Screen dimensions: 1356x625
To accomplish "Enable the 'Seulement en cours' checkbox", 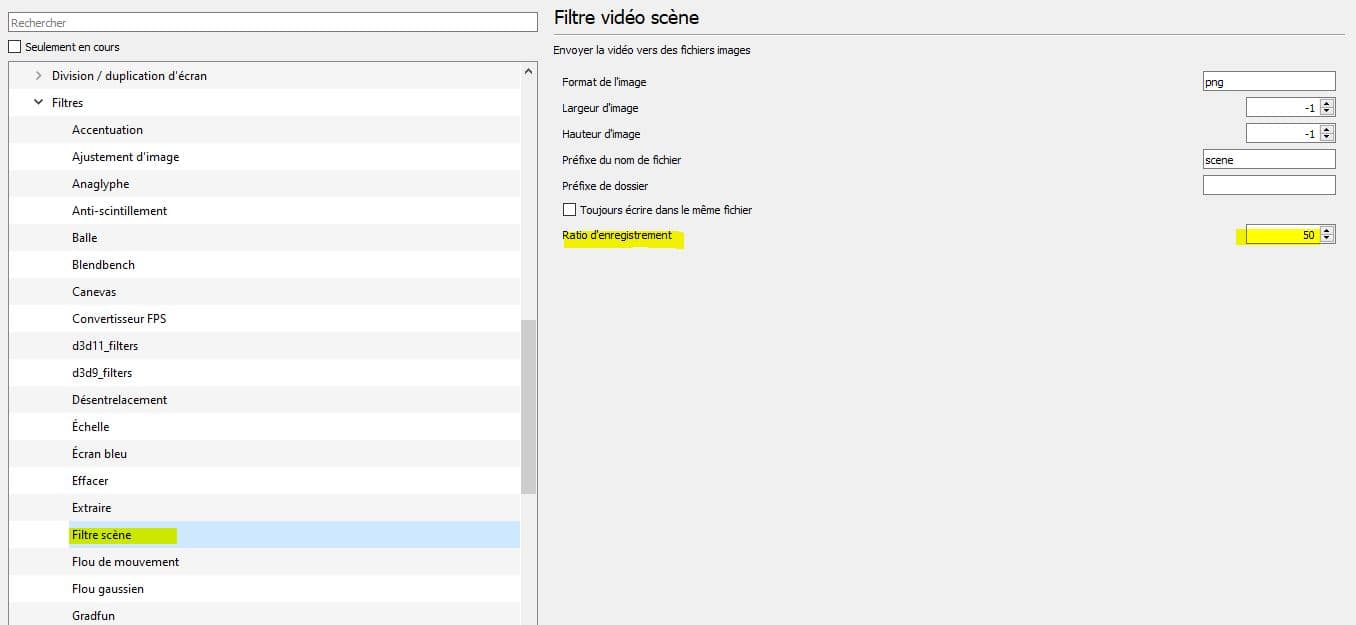I will (14, 47).
